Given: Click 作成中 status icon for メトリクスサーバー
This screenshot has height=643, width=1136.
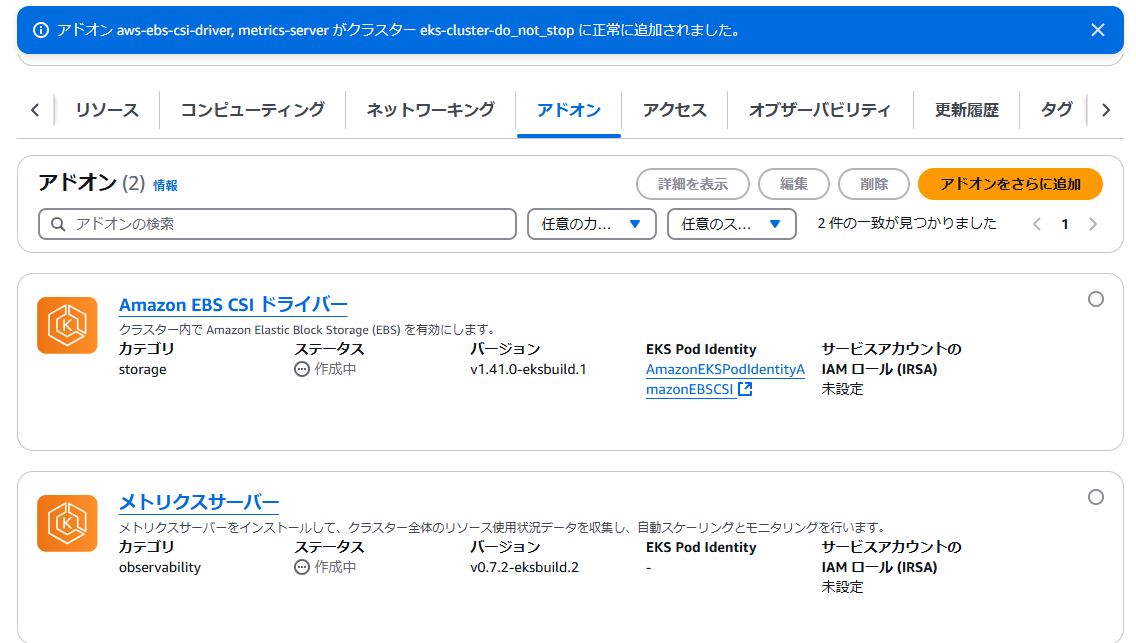Looking at the screenshot, I should [x=301, y=567].
